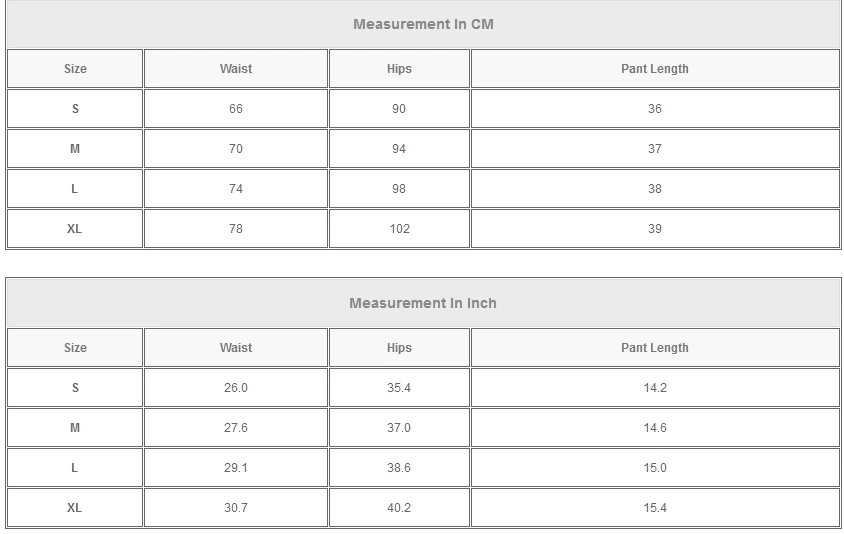Click the hips value 102 cell
The height and width of the screenshot is (534, 844).
[x=399, y=229]
